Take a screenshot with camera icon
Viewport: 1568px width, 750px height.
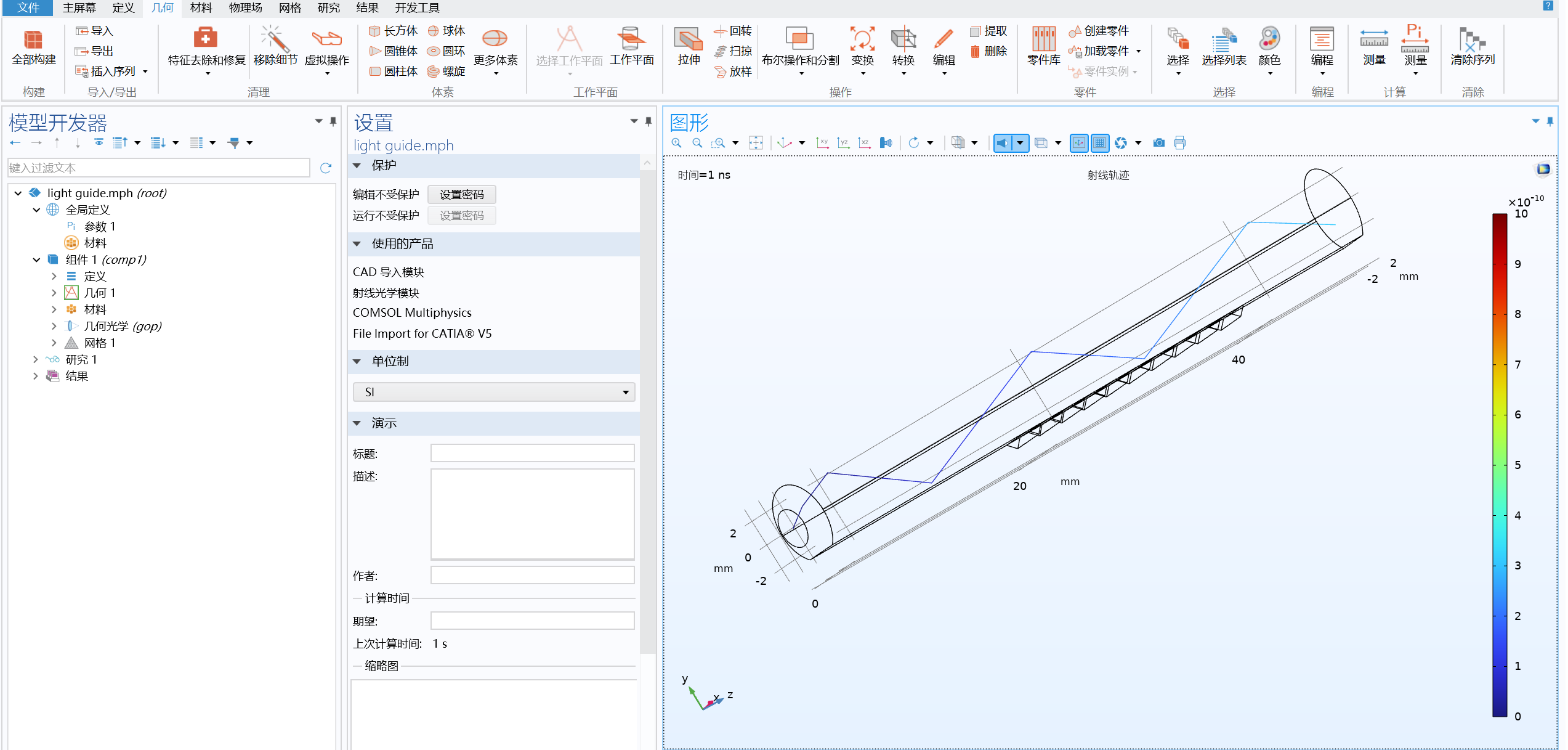[x=1158, y=143]
